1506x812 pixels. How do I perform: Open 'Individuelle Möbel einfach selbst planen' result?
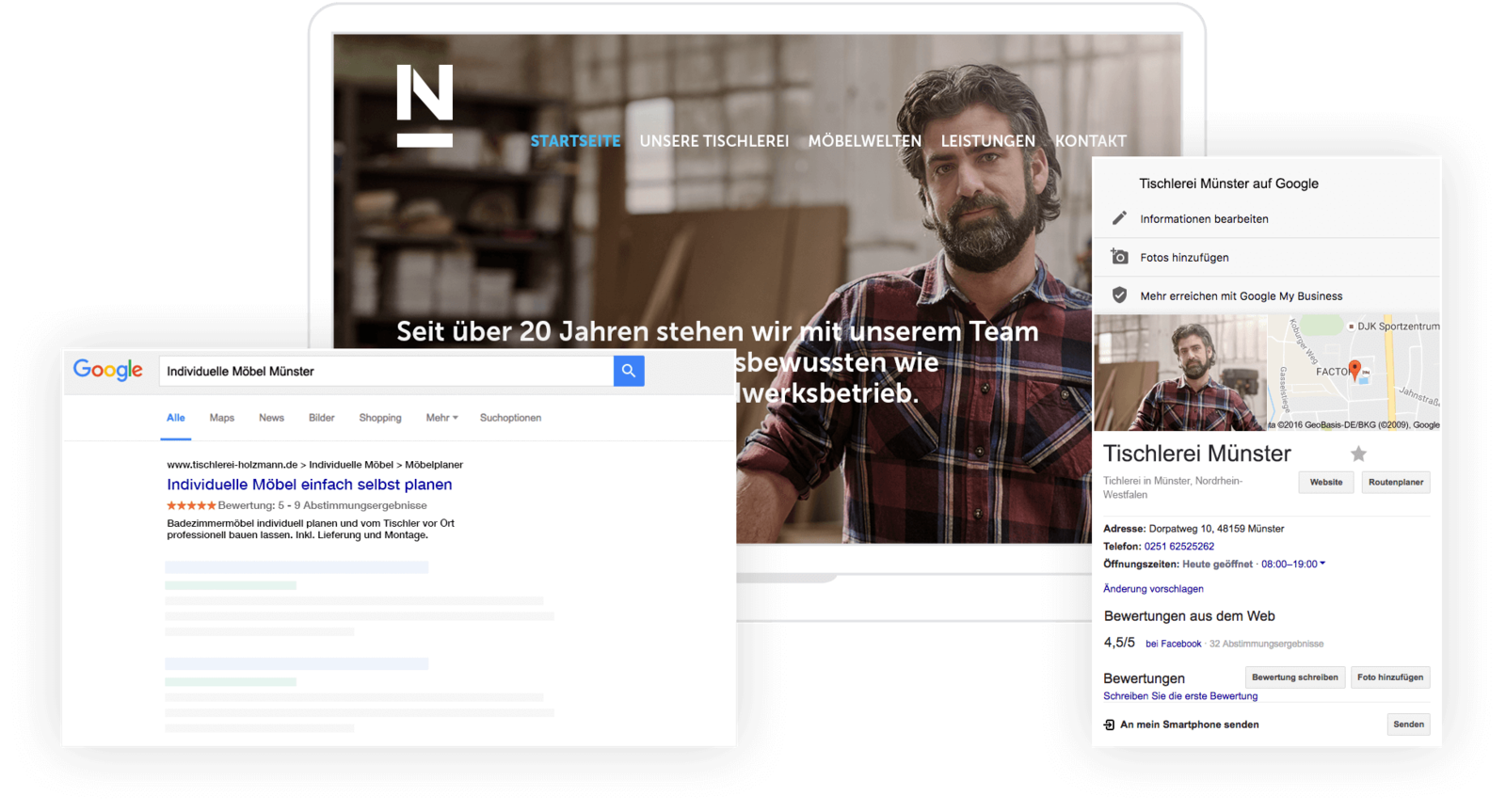310,485
